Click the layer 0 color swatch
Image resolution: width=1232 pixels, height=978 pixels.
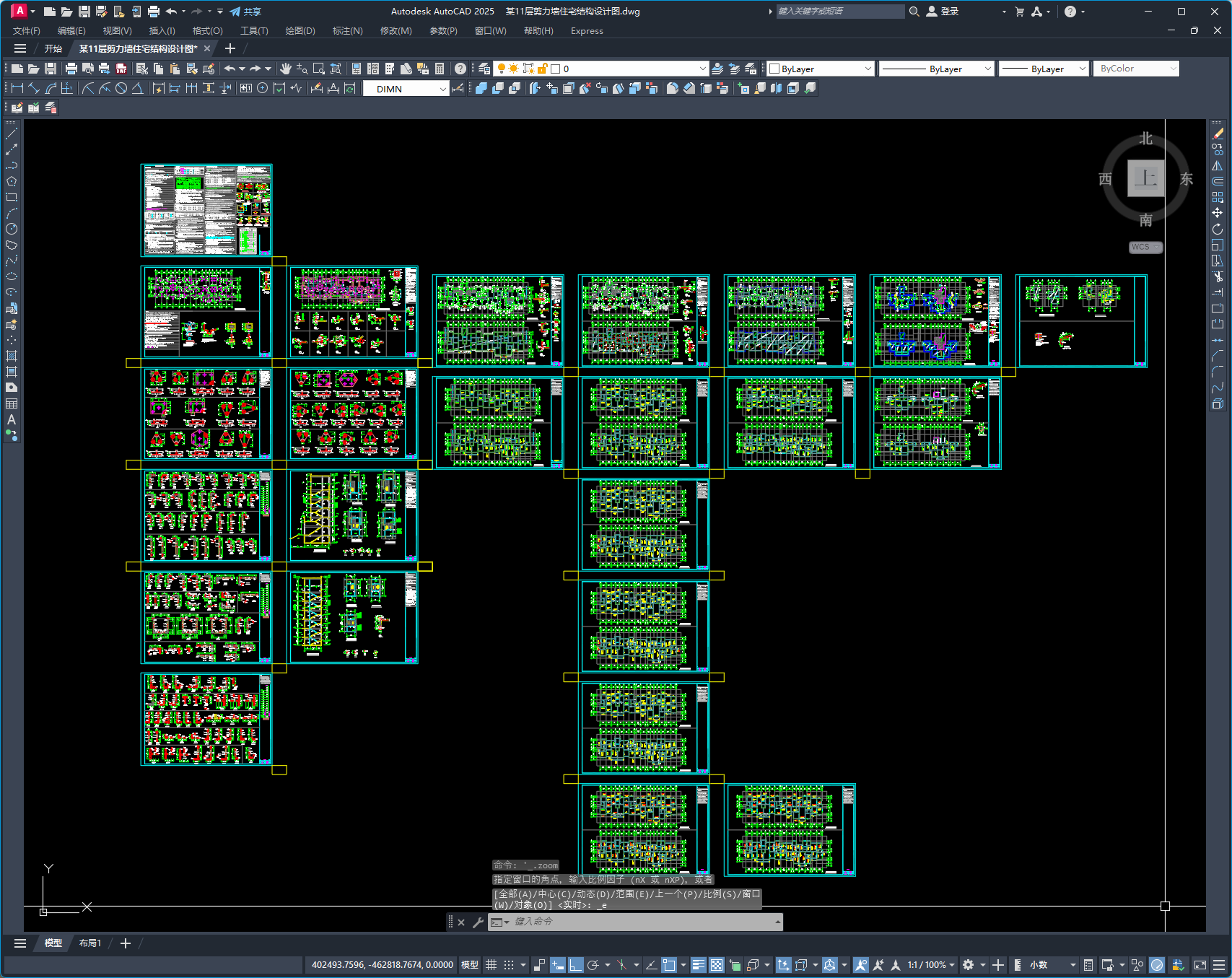point(555,69)
